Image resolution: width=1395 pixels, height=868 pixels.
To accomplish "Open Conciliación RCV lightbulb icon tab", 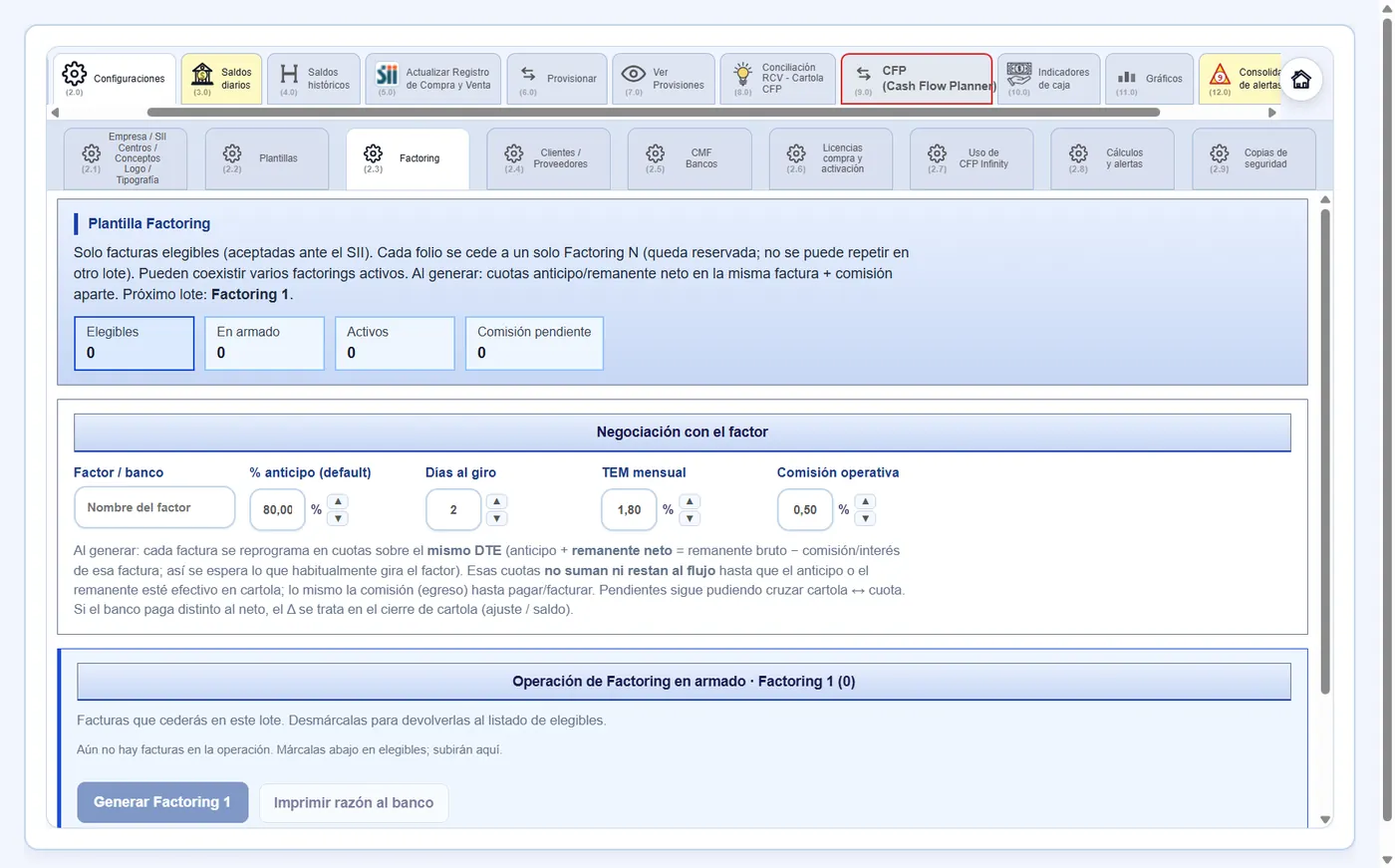I will 777,79.
